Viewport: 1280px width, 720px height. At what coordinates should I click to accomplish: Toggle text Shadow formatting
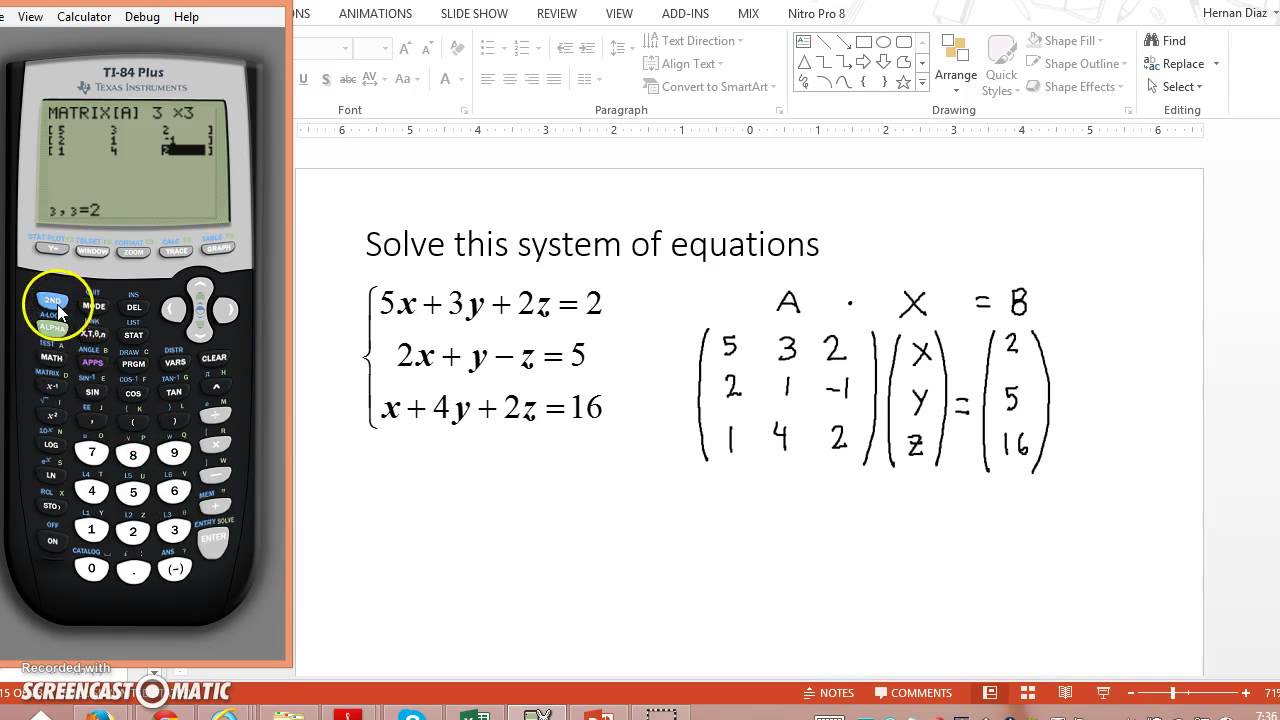326,79
